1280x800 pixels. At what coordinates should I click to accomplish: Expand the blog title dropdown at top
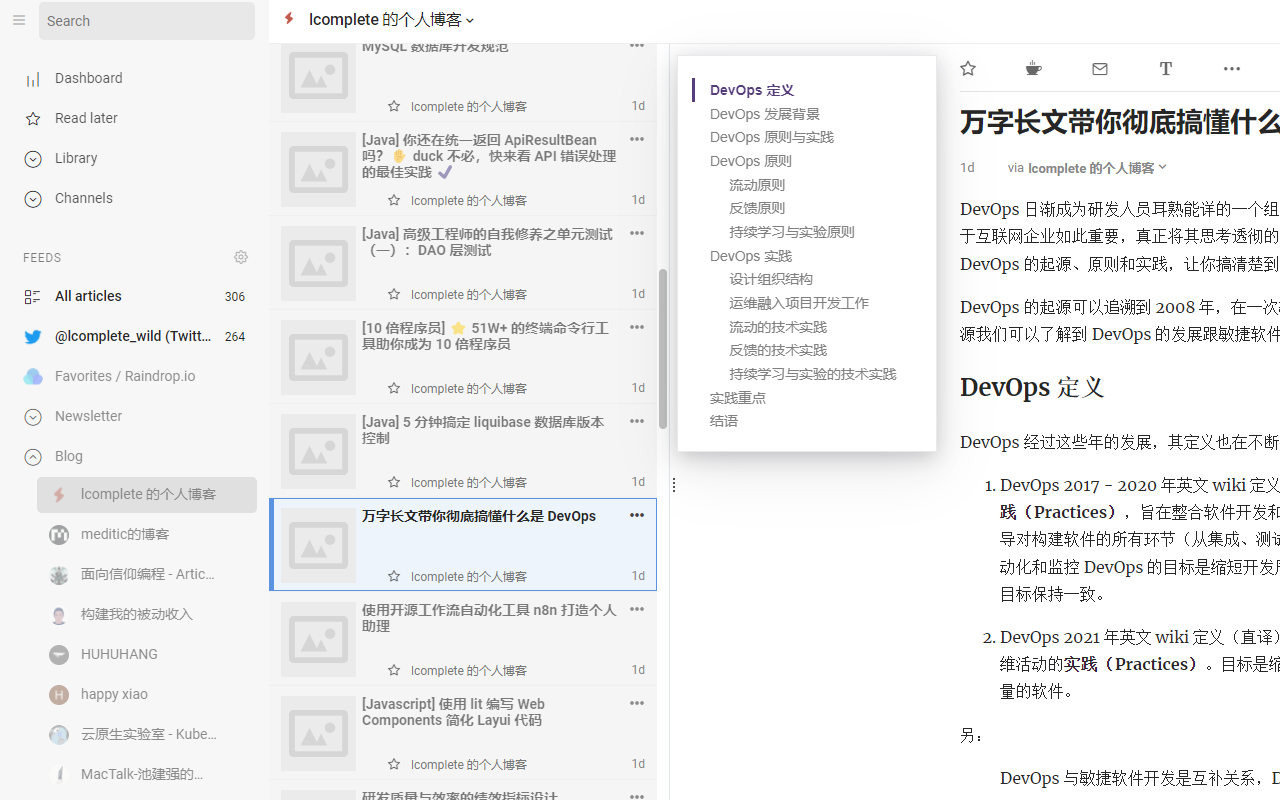click(x=470, y=19)
